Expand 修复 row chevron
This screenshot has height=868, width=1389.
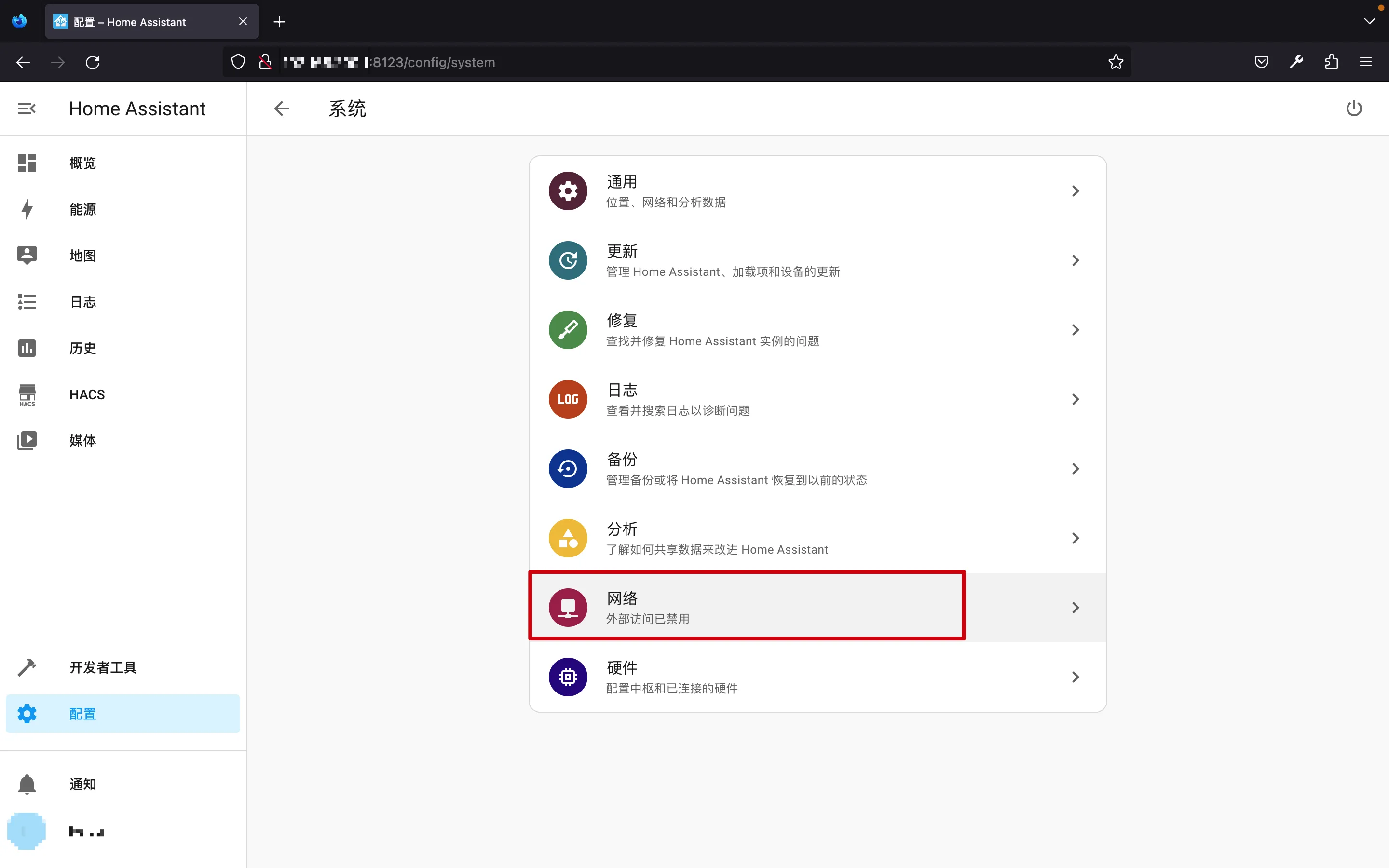pos(1076,329)
